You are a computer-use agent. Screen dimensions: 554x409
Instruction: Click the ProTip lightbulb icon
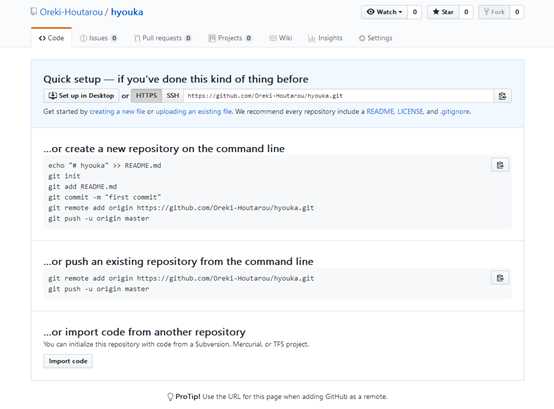(x=170, y=397)
